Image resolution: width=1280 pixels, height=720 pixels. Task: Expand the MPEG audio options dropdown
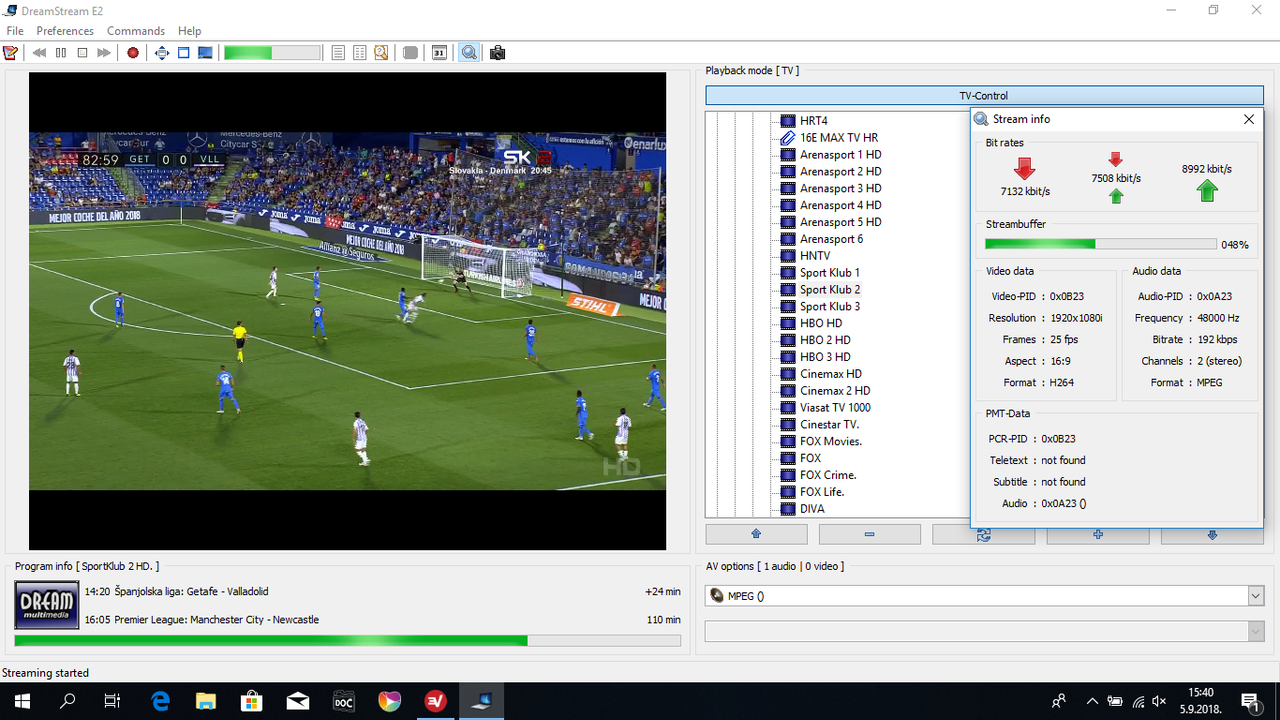click(x=1256, y=596)
